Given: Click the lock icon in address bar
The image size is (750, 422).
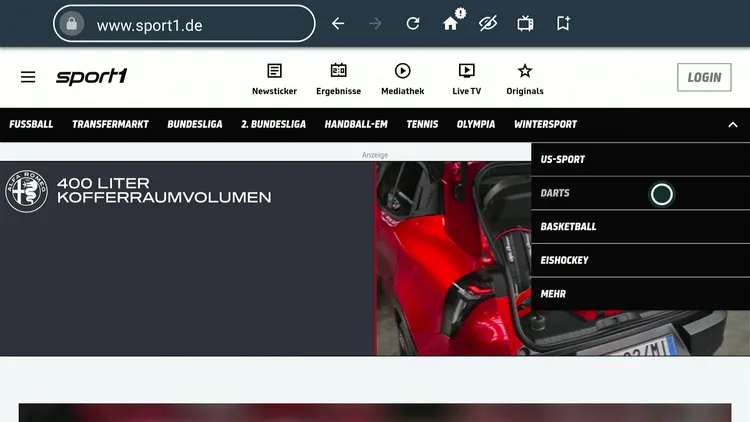Looking at the screenshot, I should click(x=72, y=23).
